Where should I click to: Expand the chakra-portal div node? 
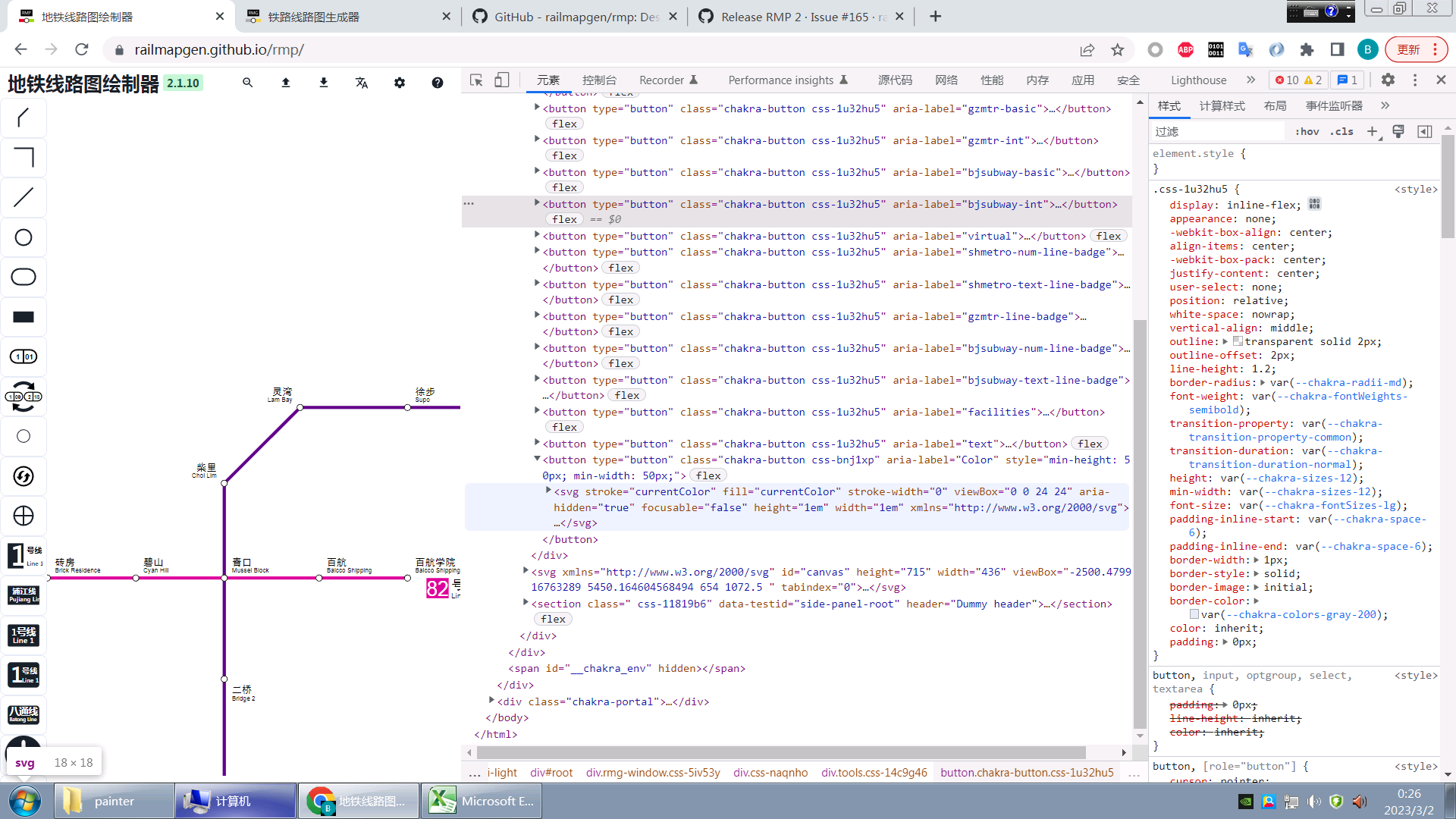[491, 701]
